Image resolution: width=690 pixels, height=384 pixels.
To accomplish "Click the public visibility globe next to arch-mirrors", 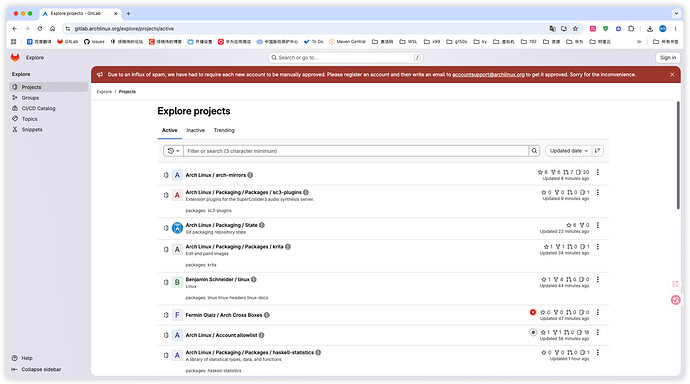I will click(250, 175).
